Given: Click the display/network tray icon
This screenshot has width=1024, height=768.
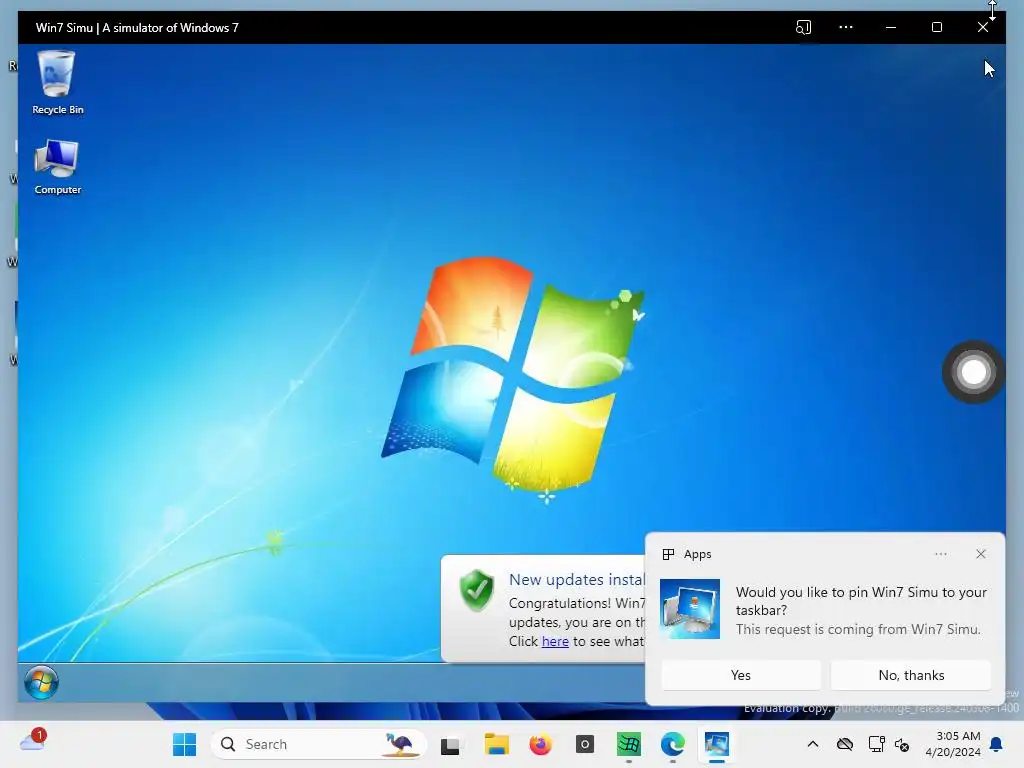Looking at the screenshot, I should point(876,744).
